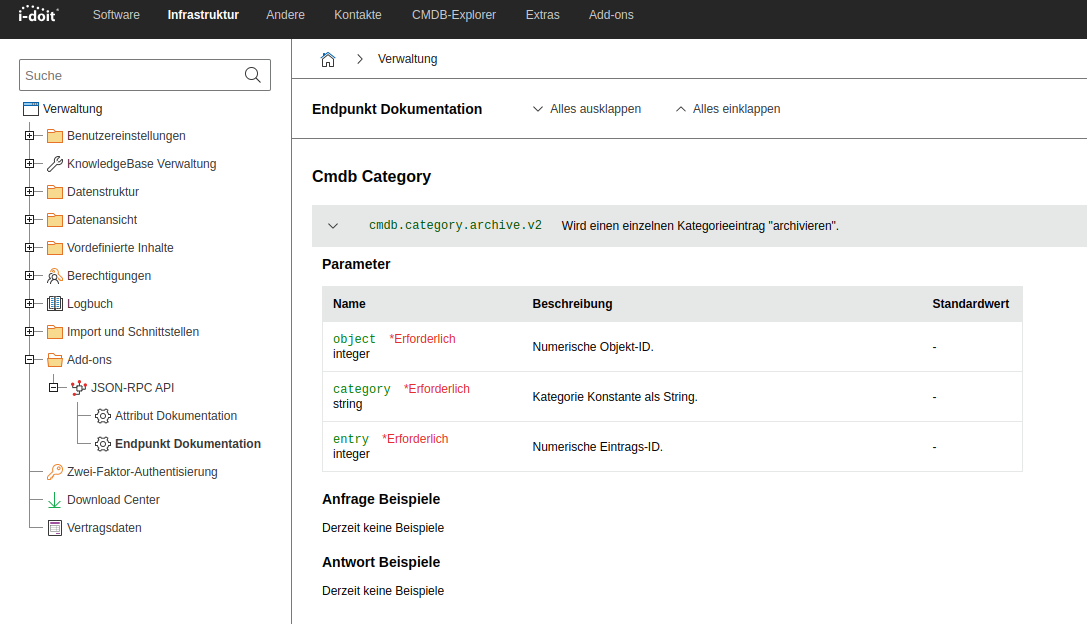Screen dimensions: 1087x624
Task: Expand the Datenstruktur tree node
Action: tap(29, 192)
